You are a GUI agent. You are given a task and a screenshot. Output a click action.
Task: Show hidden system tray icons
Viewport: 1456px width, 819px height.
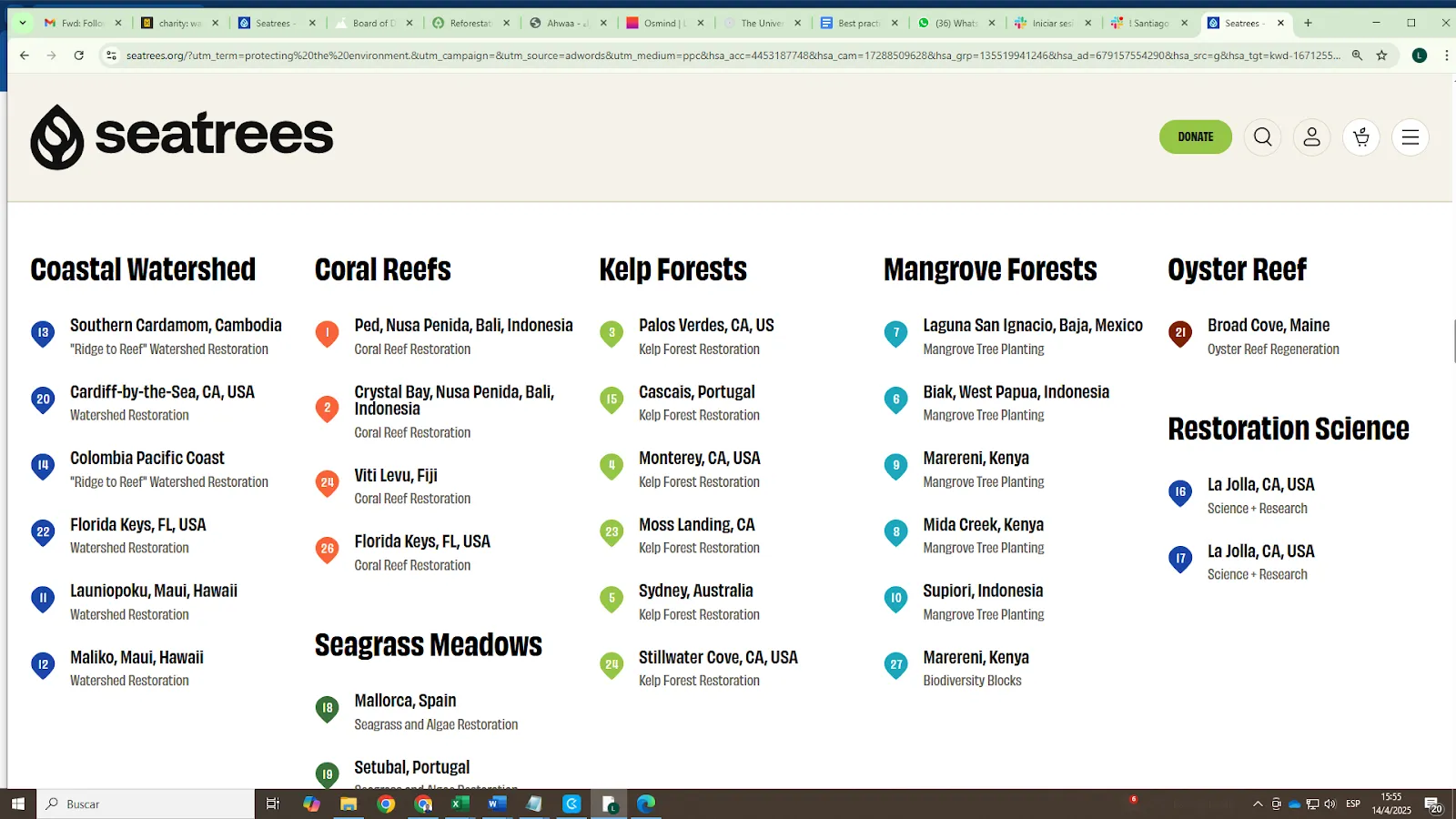(1258, 804)
